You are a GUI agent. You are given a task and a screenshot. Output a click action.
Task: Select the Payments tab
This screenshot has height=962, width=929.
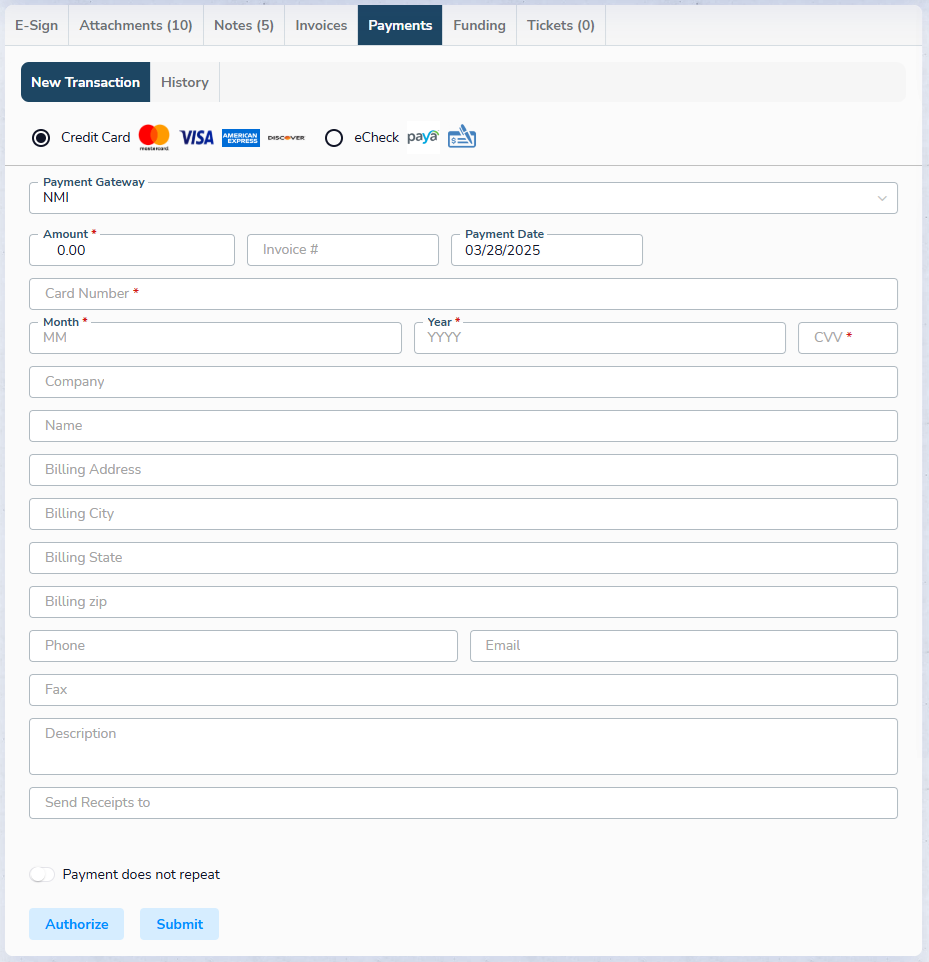coord(400,25)
